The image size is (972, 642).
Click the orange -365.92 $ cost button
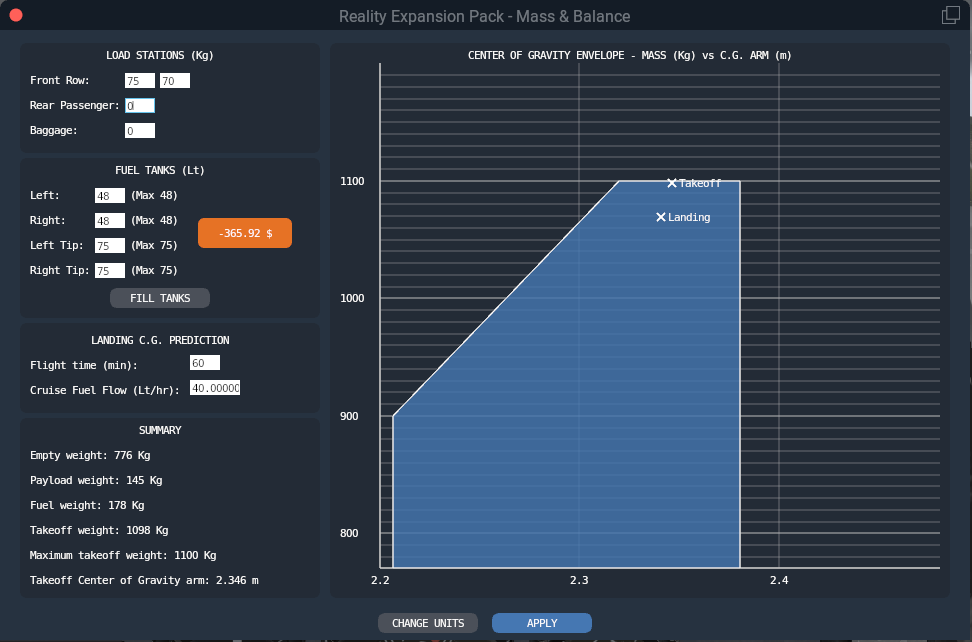pyautogui.click(x=245, y=233)
